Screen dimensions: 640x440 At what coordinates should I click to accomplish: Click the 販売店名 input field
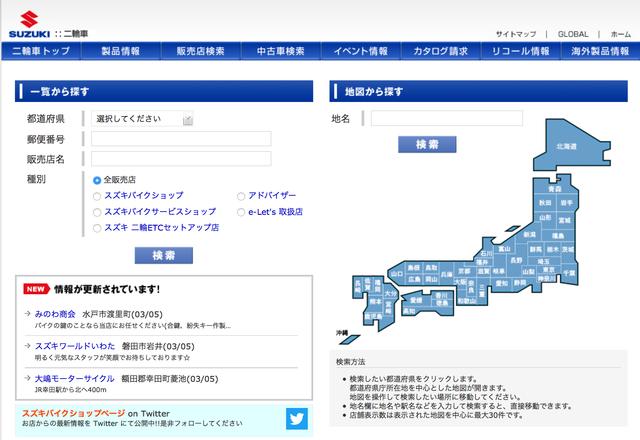pos(181,159)
